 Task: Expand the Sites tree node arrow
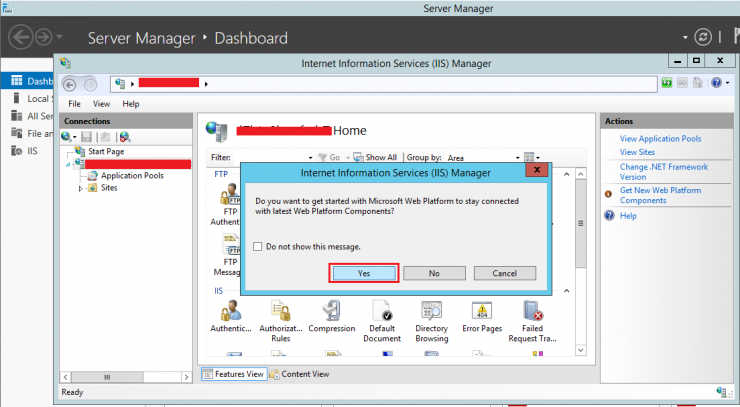coord(80,188)
